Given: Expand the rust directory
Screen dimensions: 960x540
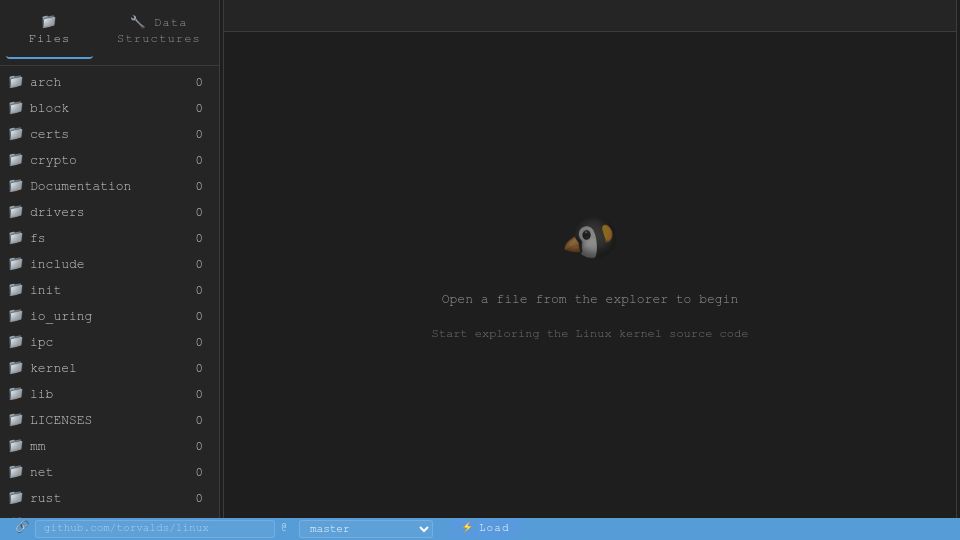Looking at the screenshot, I should coord(110,498).
